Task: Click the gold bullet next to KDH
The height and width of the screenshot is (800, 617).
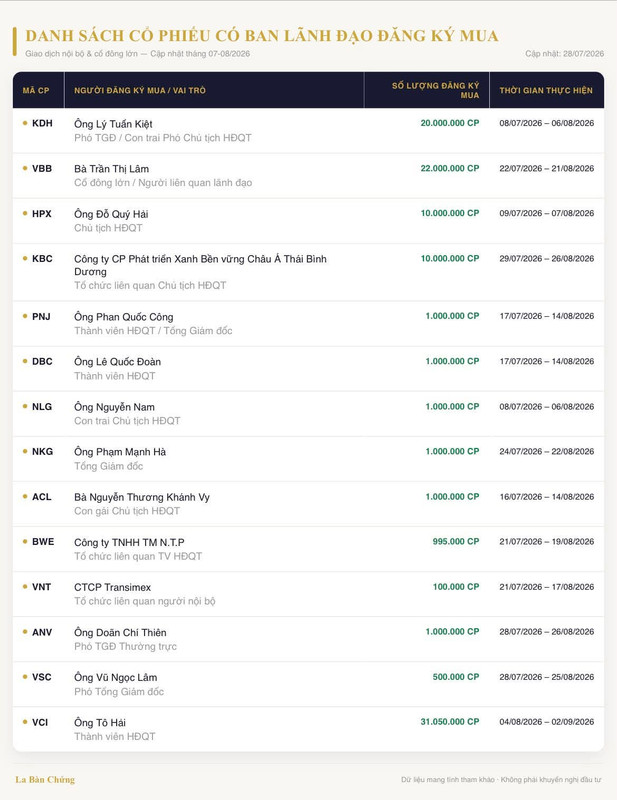Action: (25, 123)
